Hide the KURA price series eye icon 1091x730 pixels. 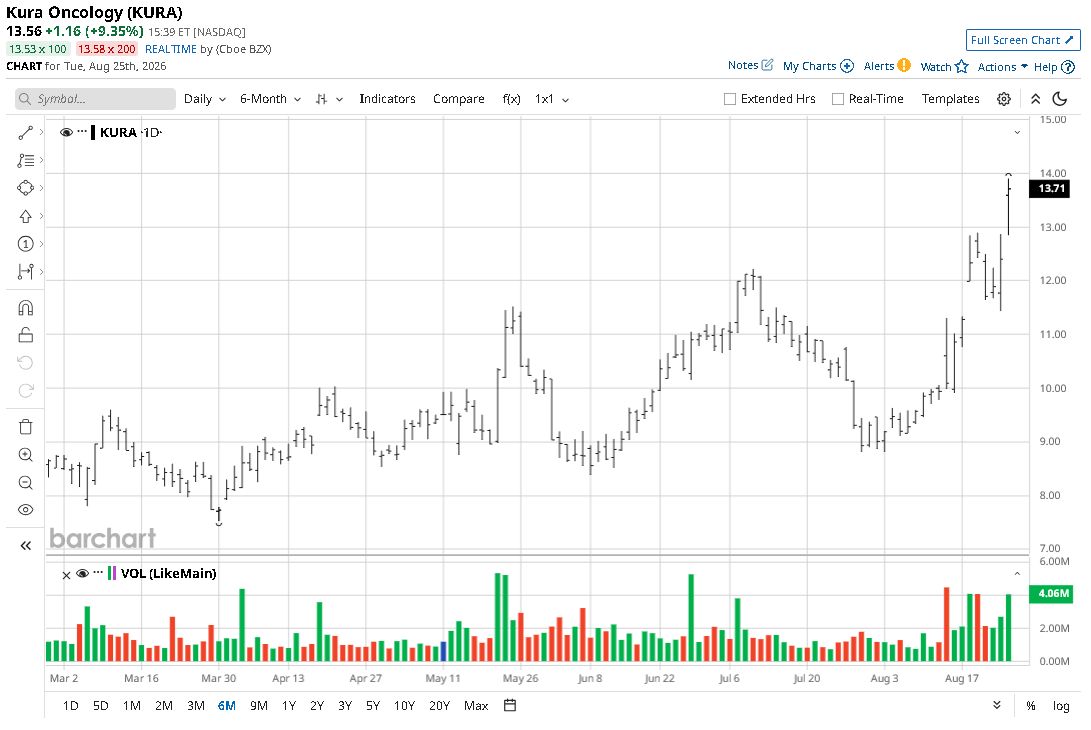[66, 132]
